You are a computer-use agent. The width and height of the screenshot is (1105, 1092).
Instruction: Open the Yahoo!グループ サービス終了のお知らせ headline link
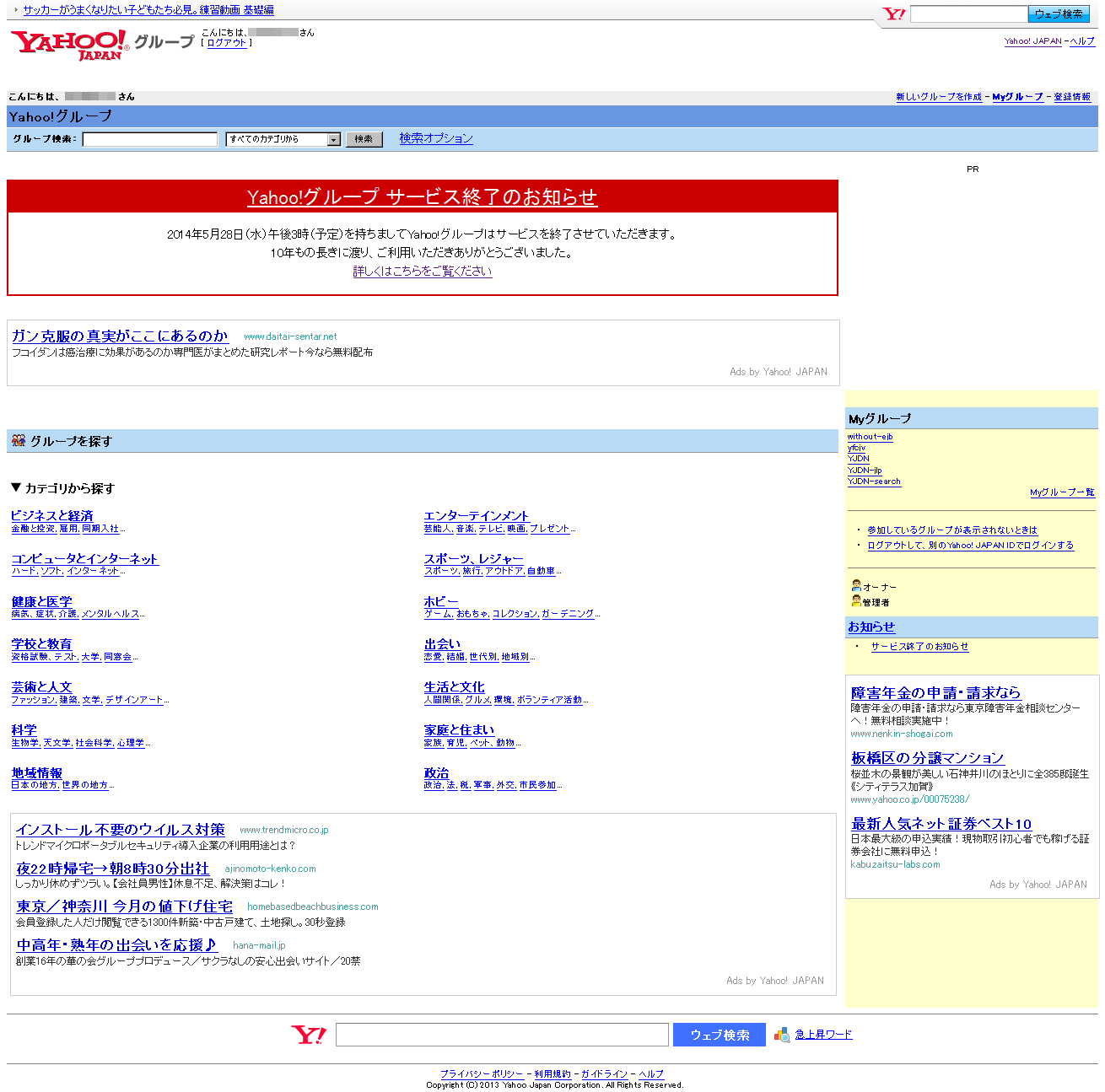pyautogui.click(x=422, y=196)
